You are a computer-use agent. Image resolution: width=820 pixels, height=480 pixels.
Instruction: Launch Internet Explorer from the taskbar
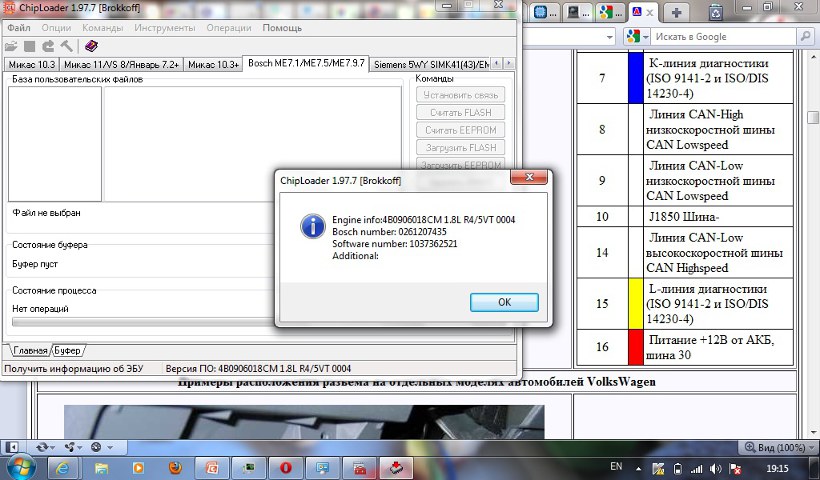tap(62, 467)
